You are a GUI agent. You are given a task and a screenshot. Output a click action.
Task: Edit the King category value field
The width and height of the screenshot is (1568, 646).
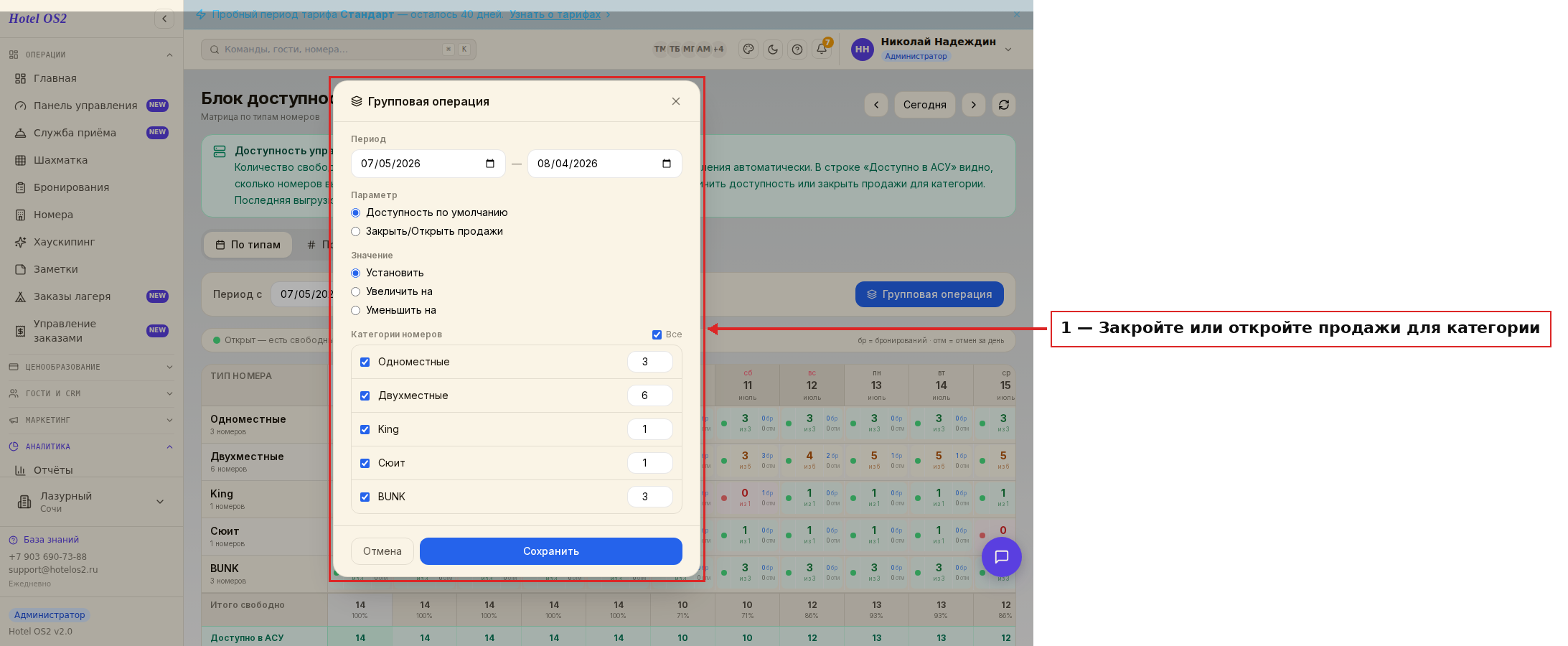coord(650,429)
